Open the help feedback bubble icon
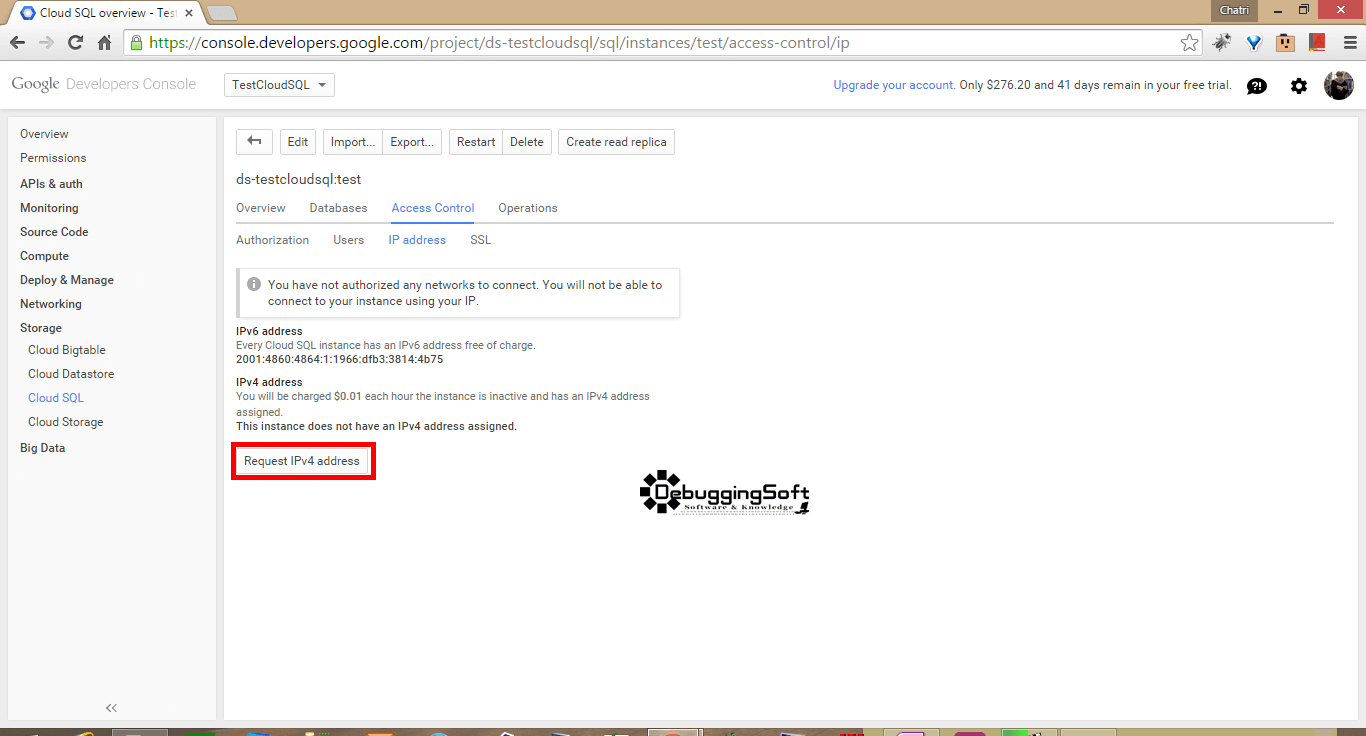The height and width of the screenshot is (736, 1366). point(1256,86)
